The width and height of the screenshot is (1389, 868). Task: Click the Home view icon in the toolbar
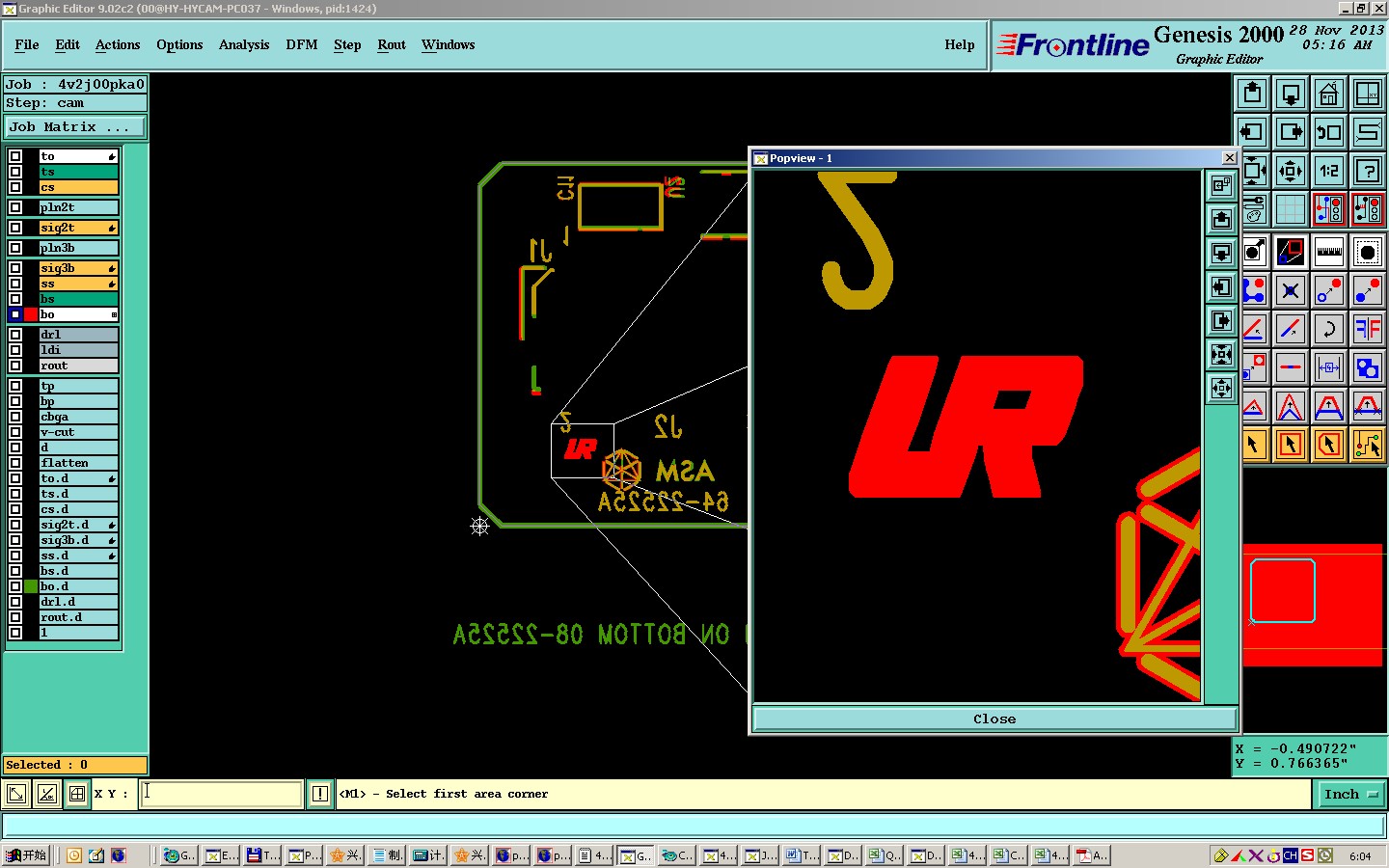tap(1329, 94)
